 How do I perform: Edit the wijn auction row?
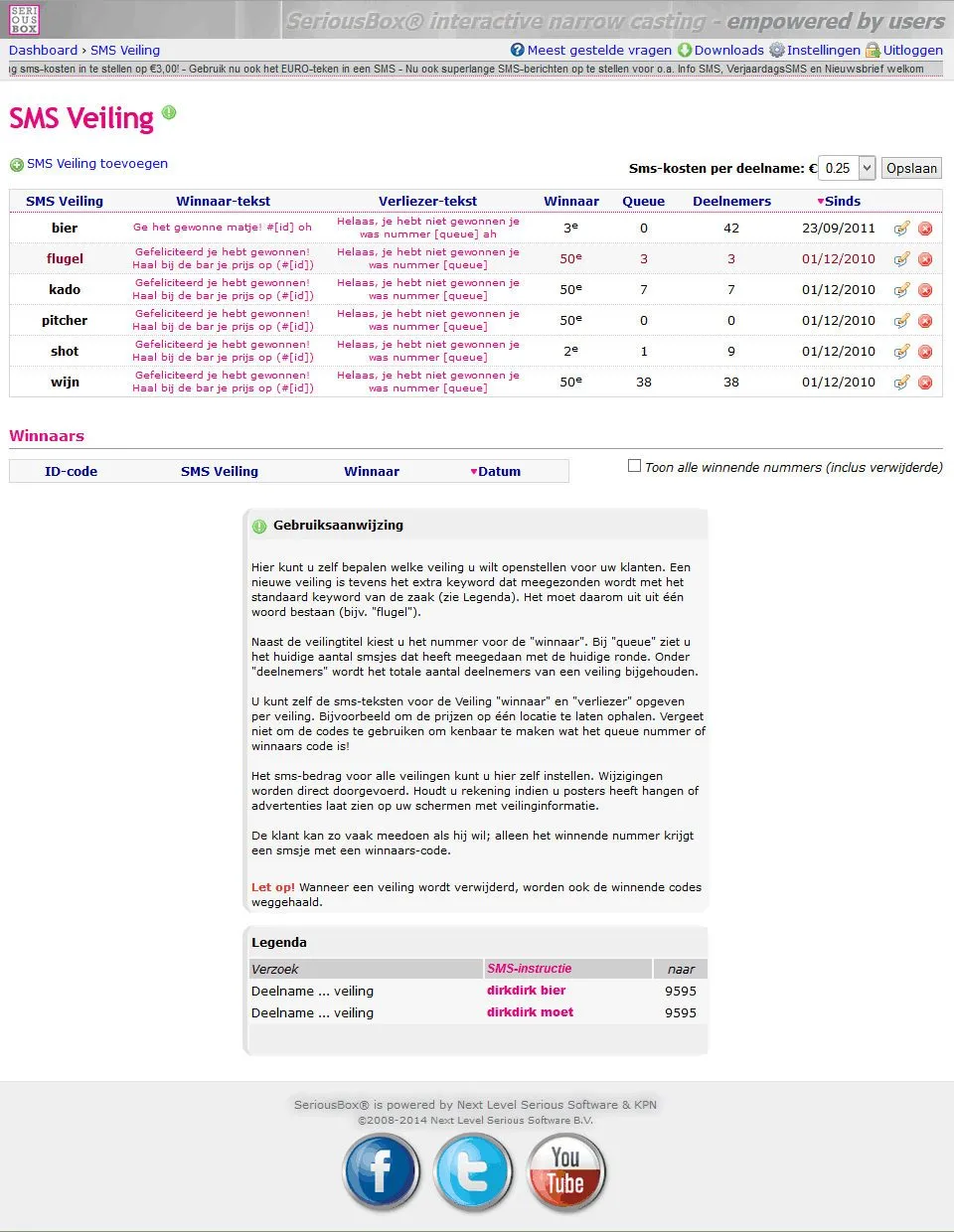(x=901, y=383)
